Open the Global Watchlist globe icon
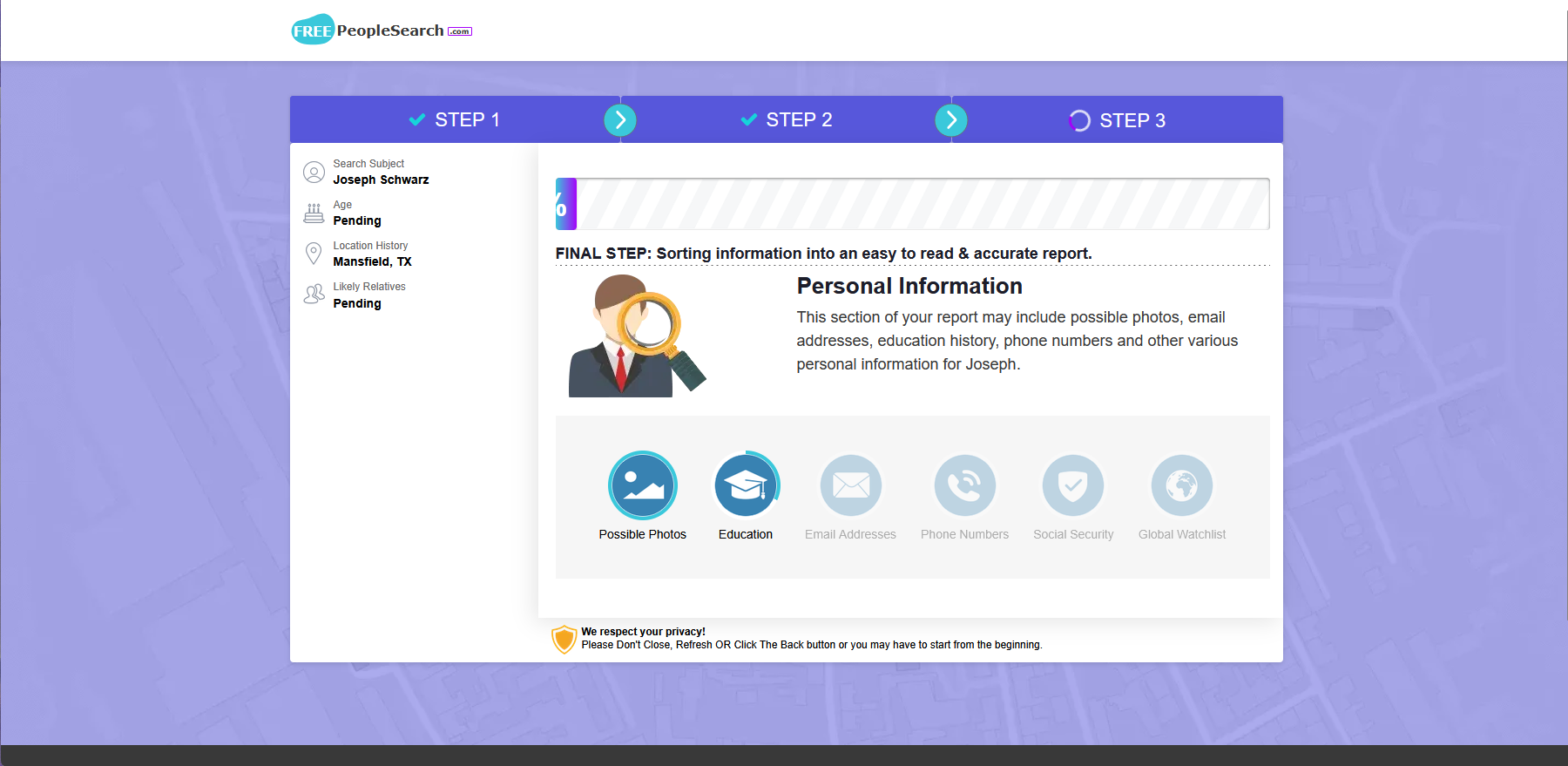This screenshot has height=766, width=1568. pyautogui.click(x=1182, y=485)
